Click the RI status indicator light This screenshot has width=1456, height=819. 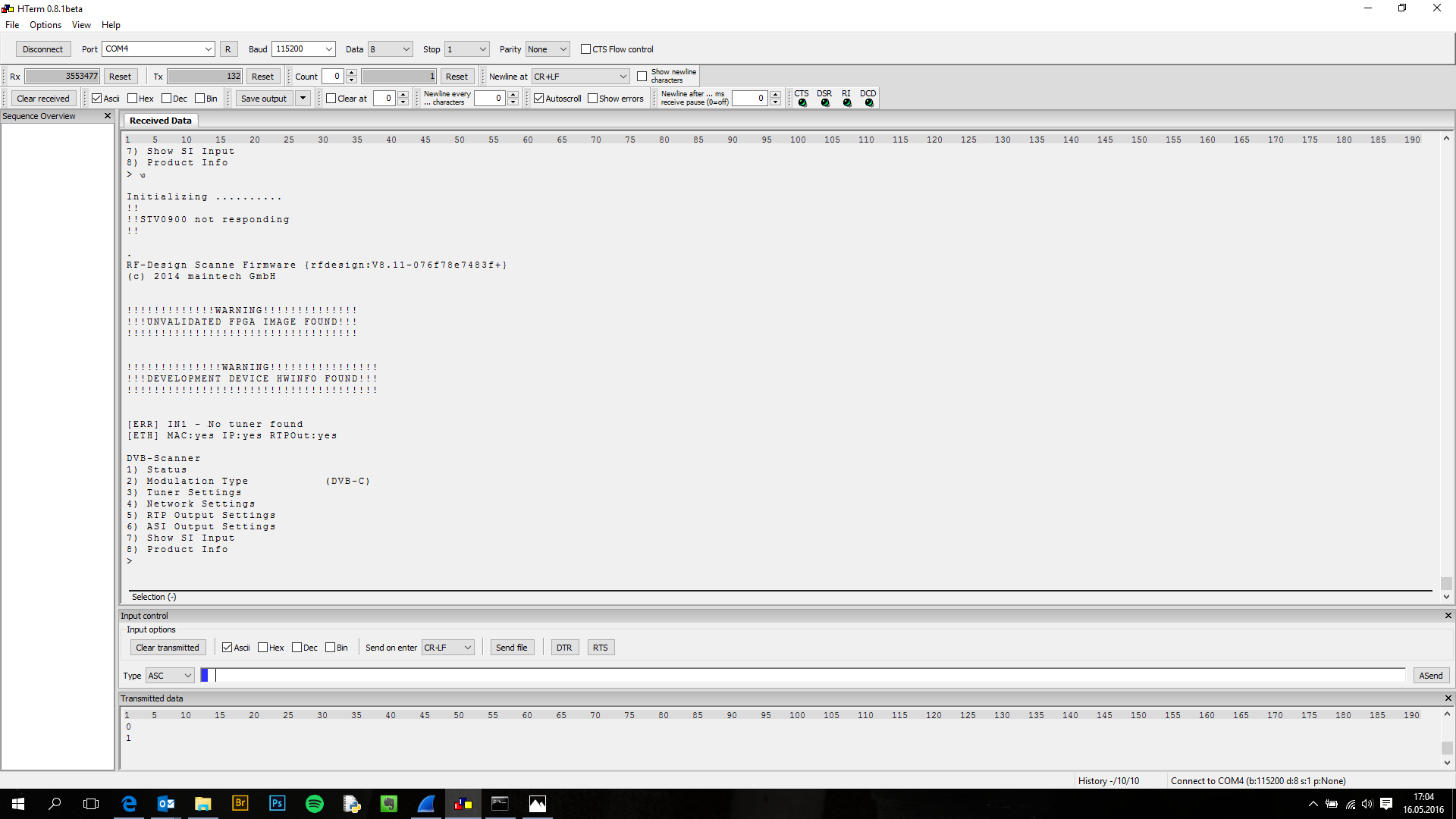(x=847, y=103)
